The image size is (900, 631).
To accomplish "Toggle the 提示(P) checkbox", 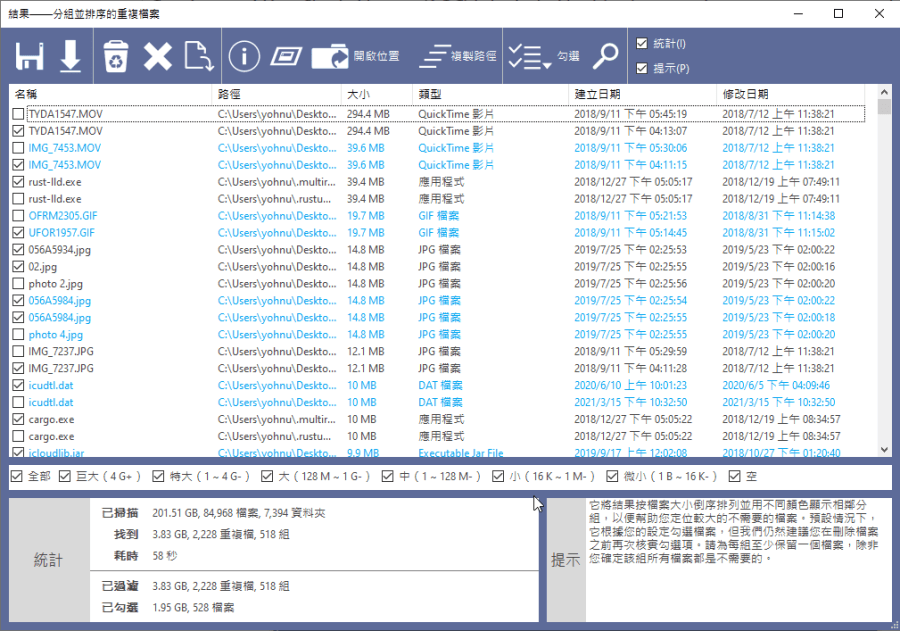I will point(643,69).
